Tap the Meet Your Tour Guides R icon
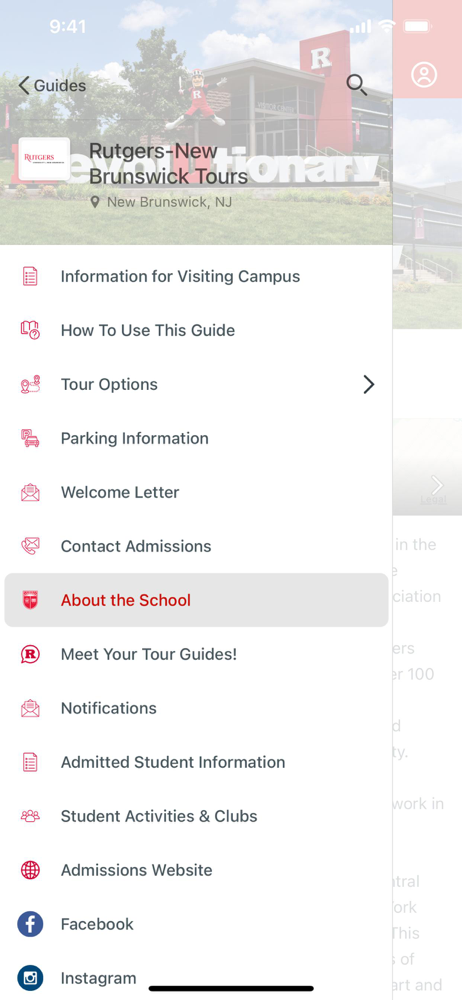The height and width of the screenshot is (1000, 462). 30,654
